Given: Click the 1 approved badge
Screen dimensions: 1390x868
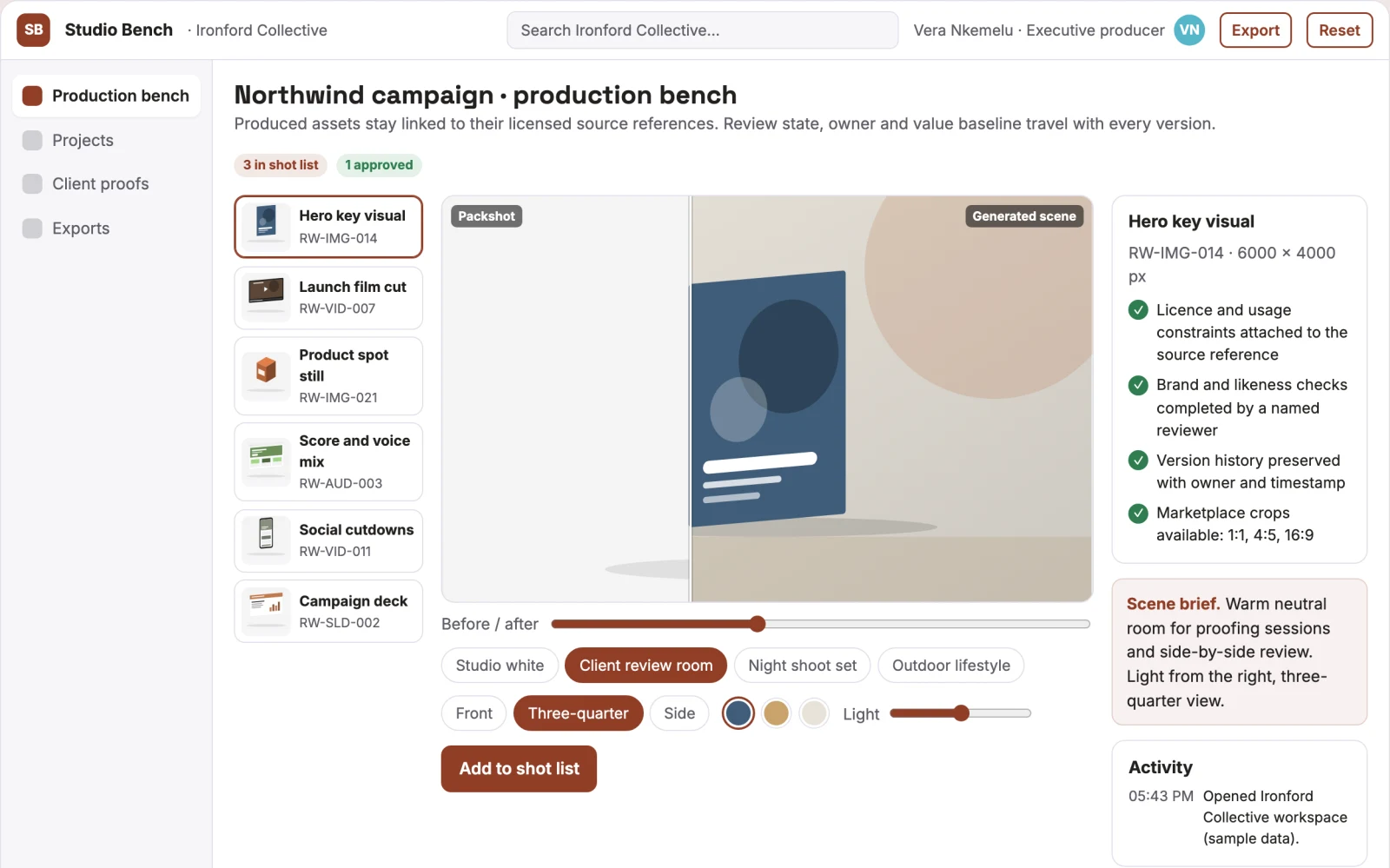Looking at the screenshot, I should click(x=379, y=165).
